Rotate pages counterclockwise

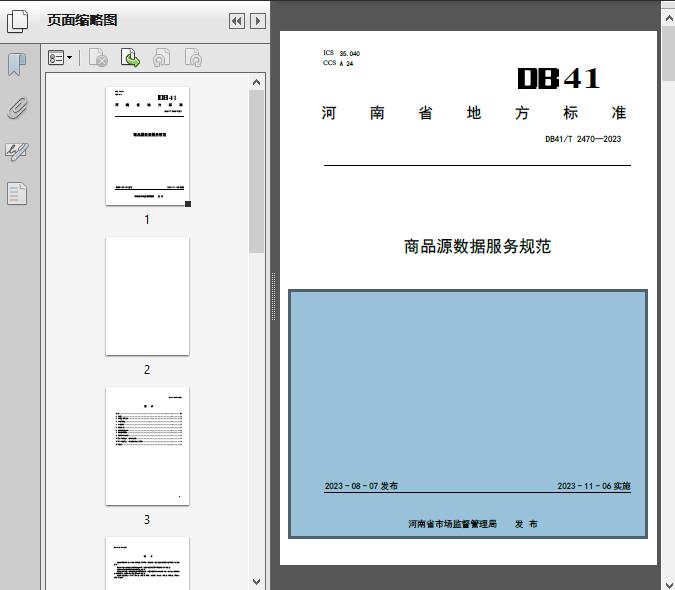[161, 59]
